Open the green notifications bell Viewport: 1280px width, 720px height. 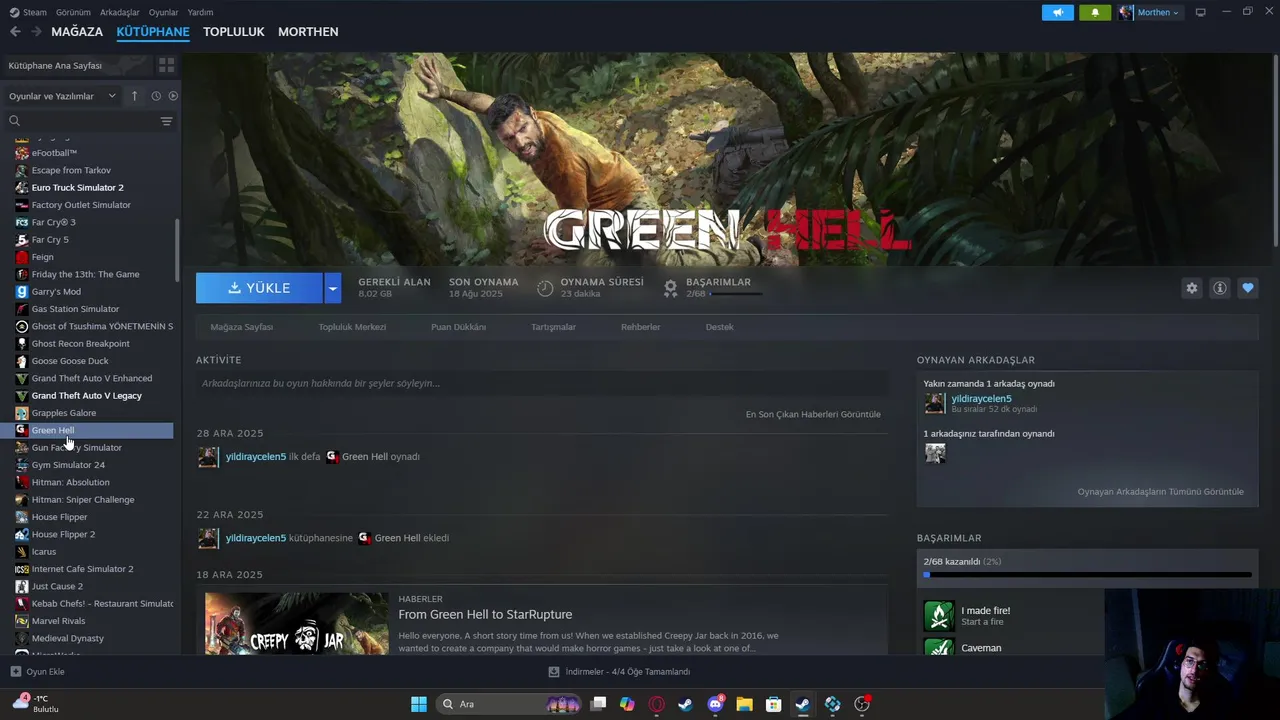[x=1095, y=12]
